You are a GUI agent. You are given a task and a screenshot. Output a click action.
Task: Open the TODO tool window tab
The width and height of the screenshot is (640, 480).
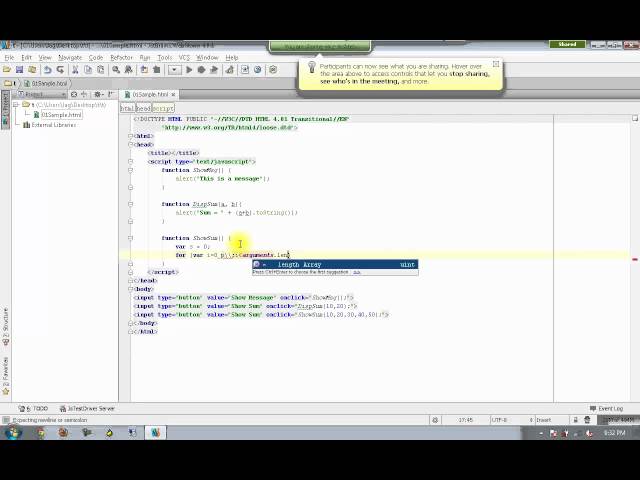[x=33, y=409]
